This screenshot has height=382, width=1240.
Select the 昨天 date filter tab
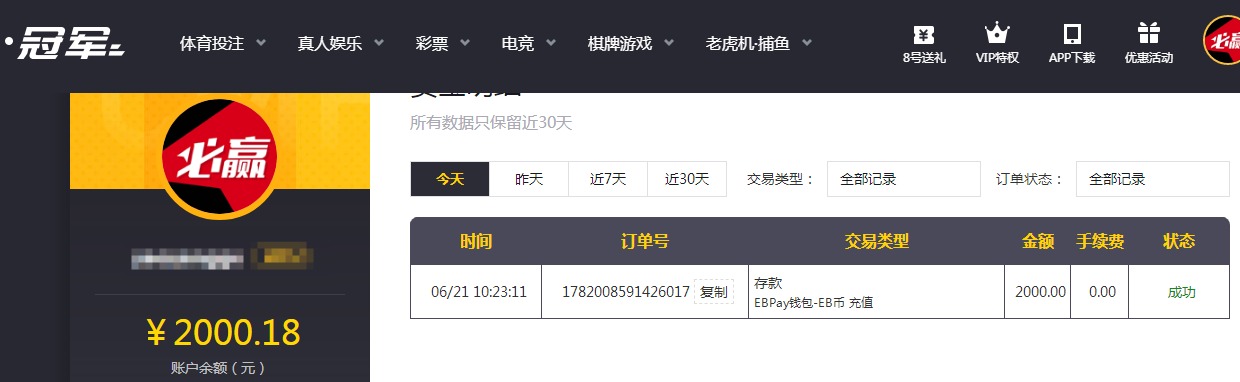[529, 179]
